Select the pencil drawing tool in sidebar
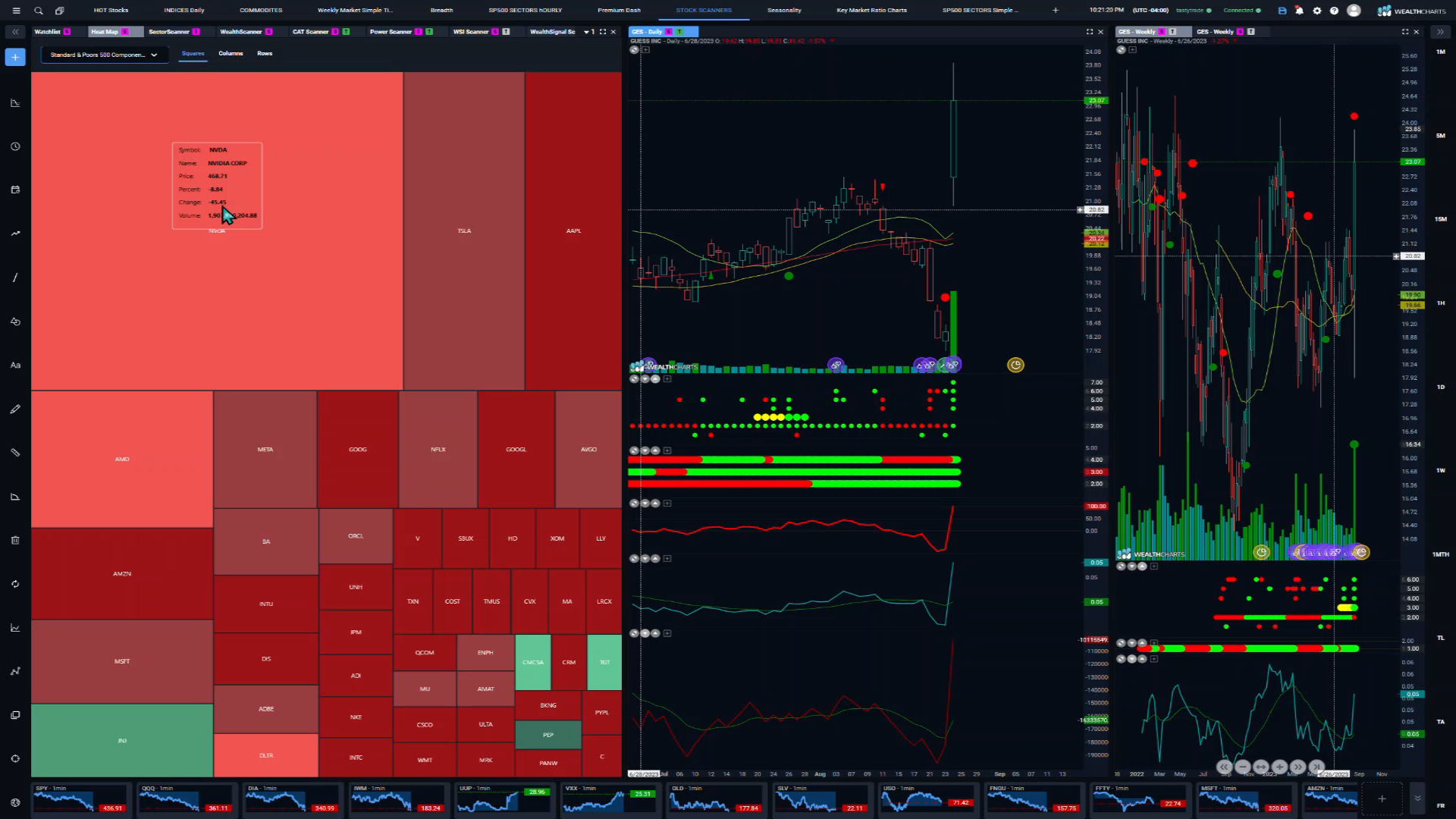Image resolution: width=1456 pixels, height=819 pixels. pyautogui.click(x=15, y=409)
